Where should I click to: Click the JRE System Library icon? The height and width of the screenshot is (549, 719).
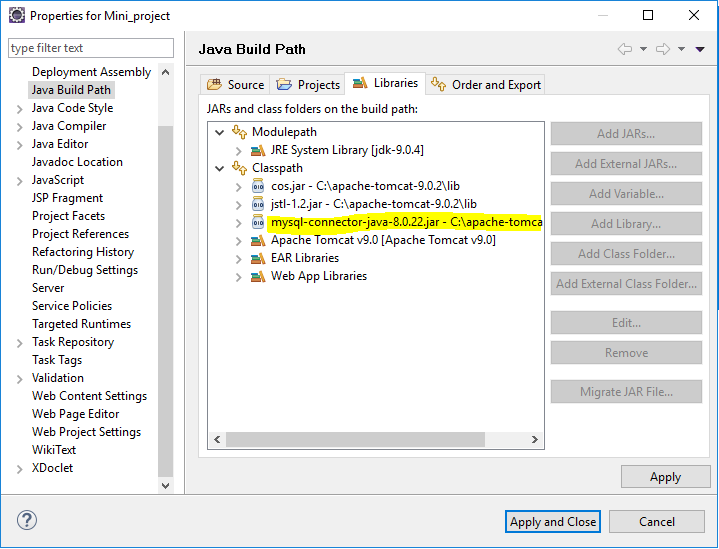pos(258,150)
